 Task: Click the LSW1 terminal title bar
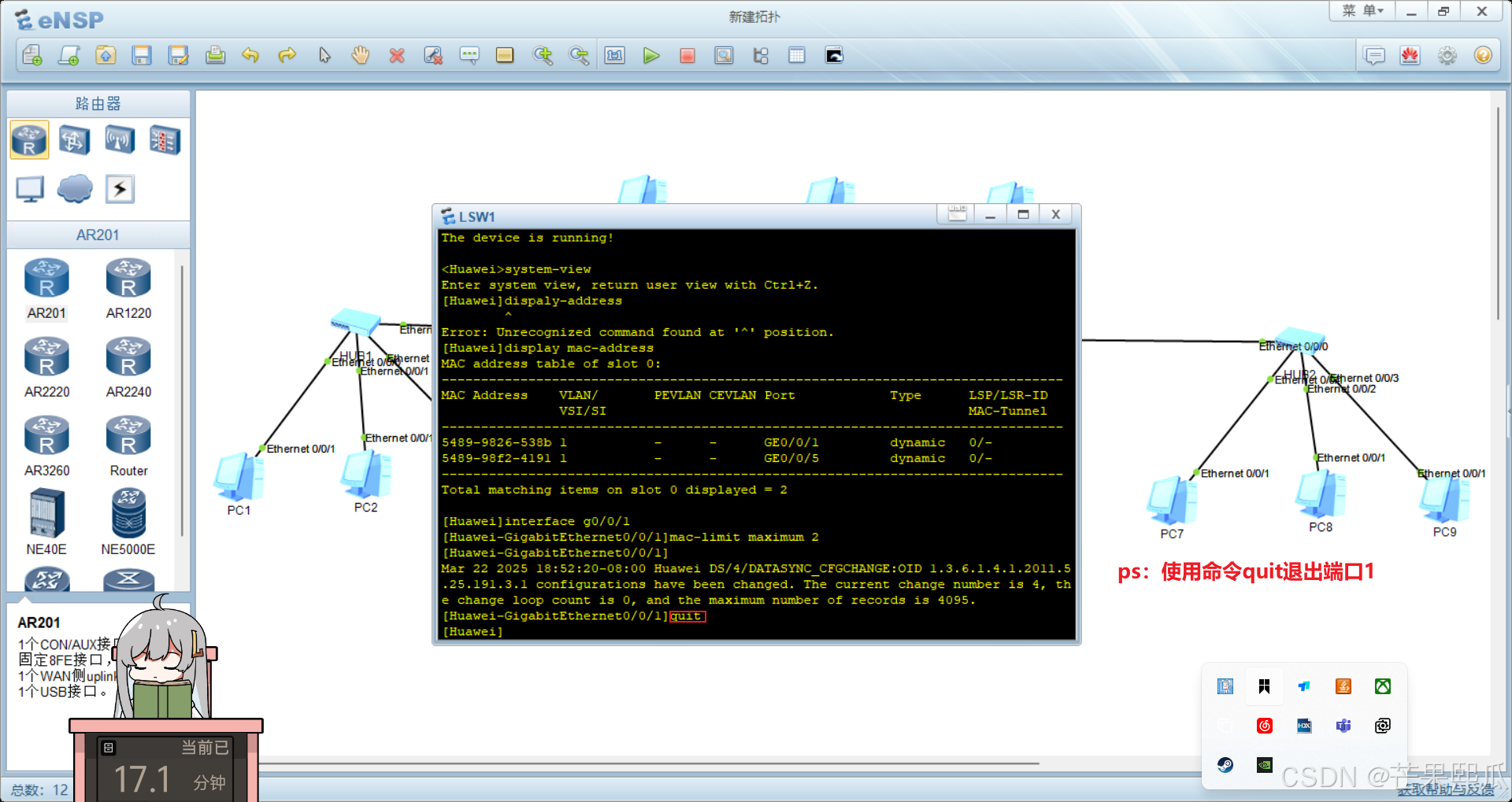point(685,216)
